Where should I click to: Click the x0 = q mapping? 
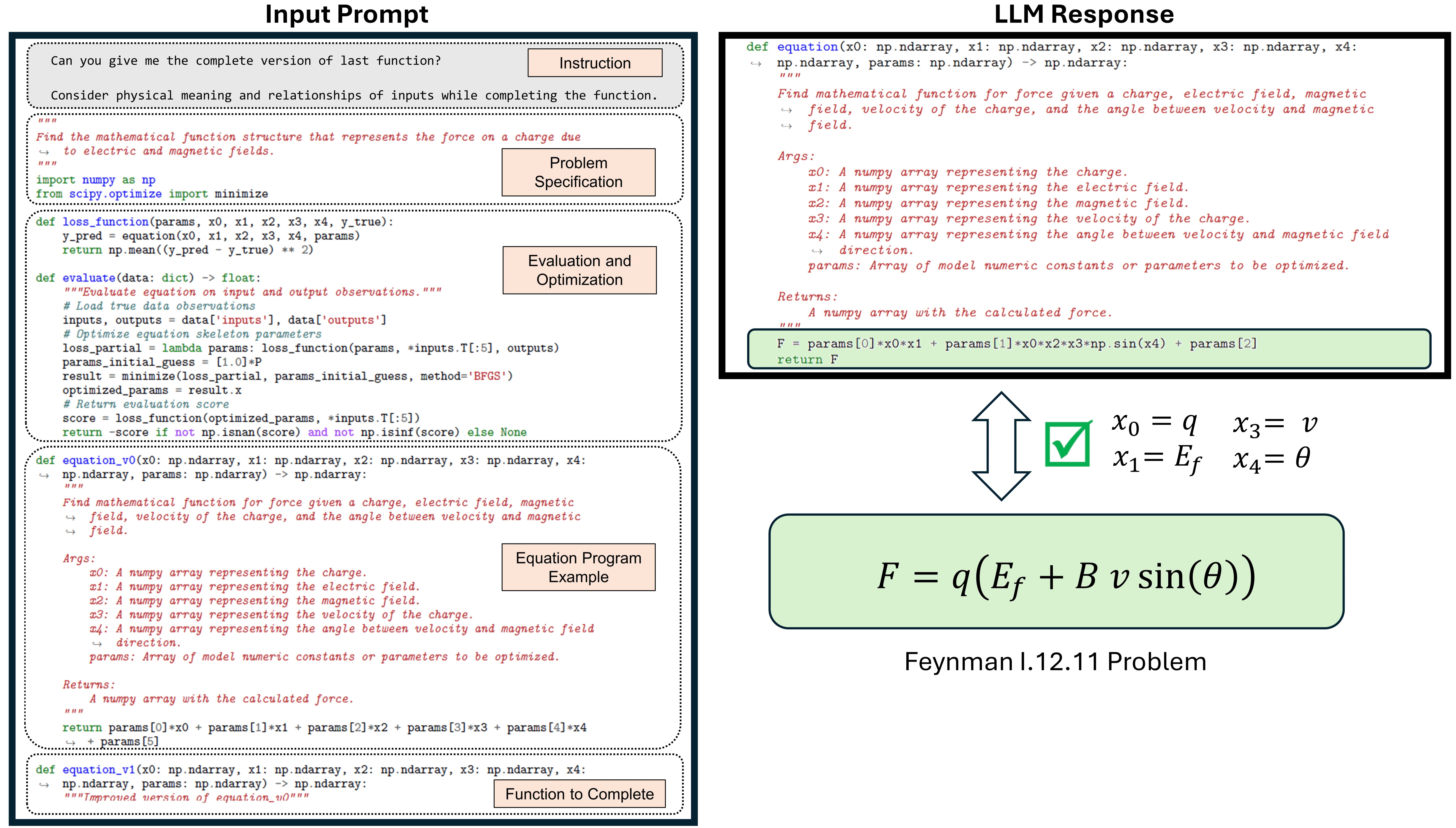pos(1155,423)
